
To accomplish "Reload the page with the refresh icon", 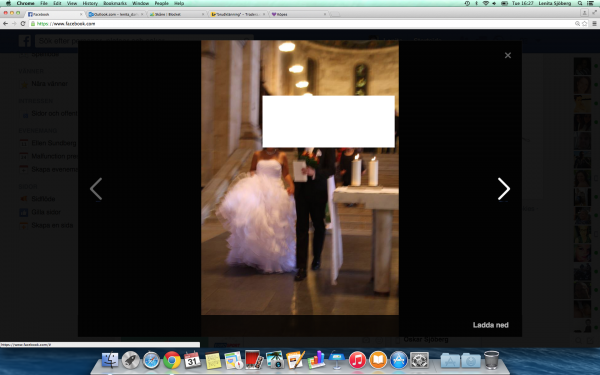I will pos(23,23).
